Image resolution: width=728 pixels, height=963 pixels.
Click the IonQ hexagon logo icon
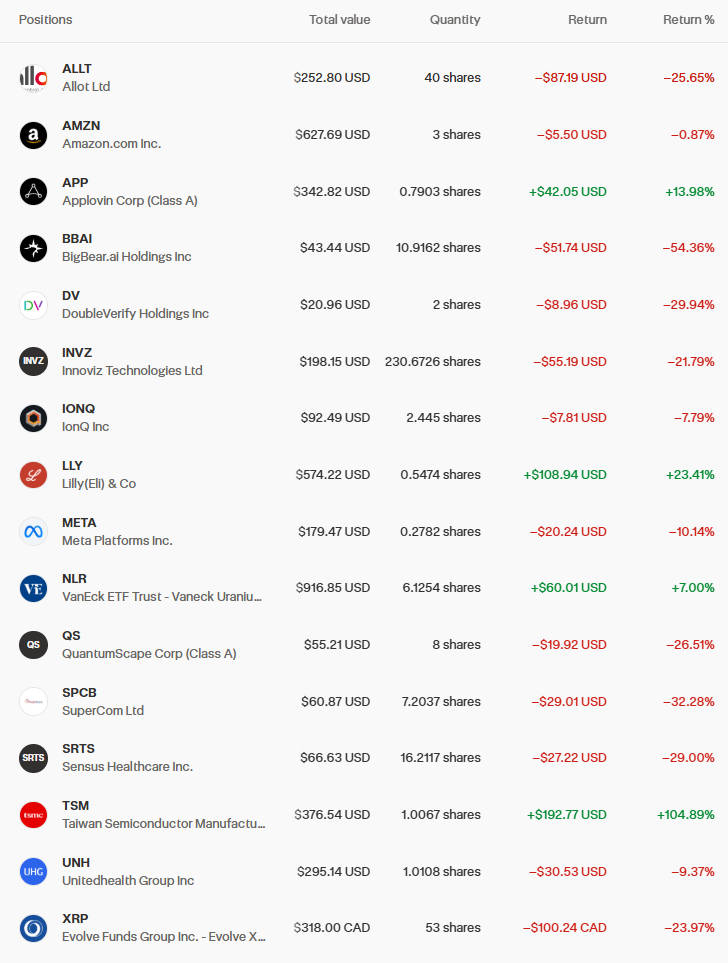[34, 418]
